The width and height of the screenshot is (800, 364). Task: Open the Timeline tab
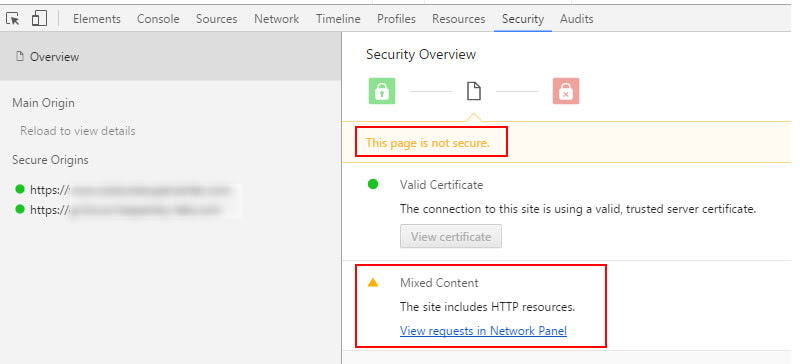(x=338, y=19)
